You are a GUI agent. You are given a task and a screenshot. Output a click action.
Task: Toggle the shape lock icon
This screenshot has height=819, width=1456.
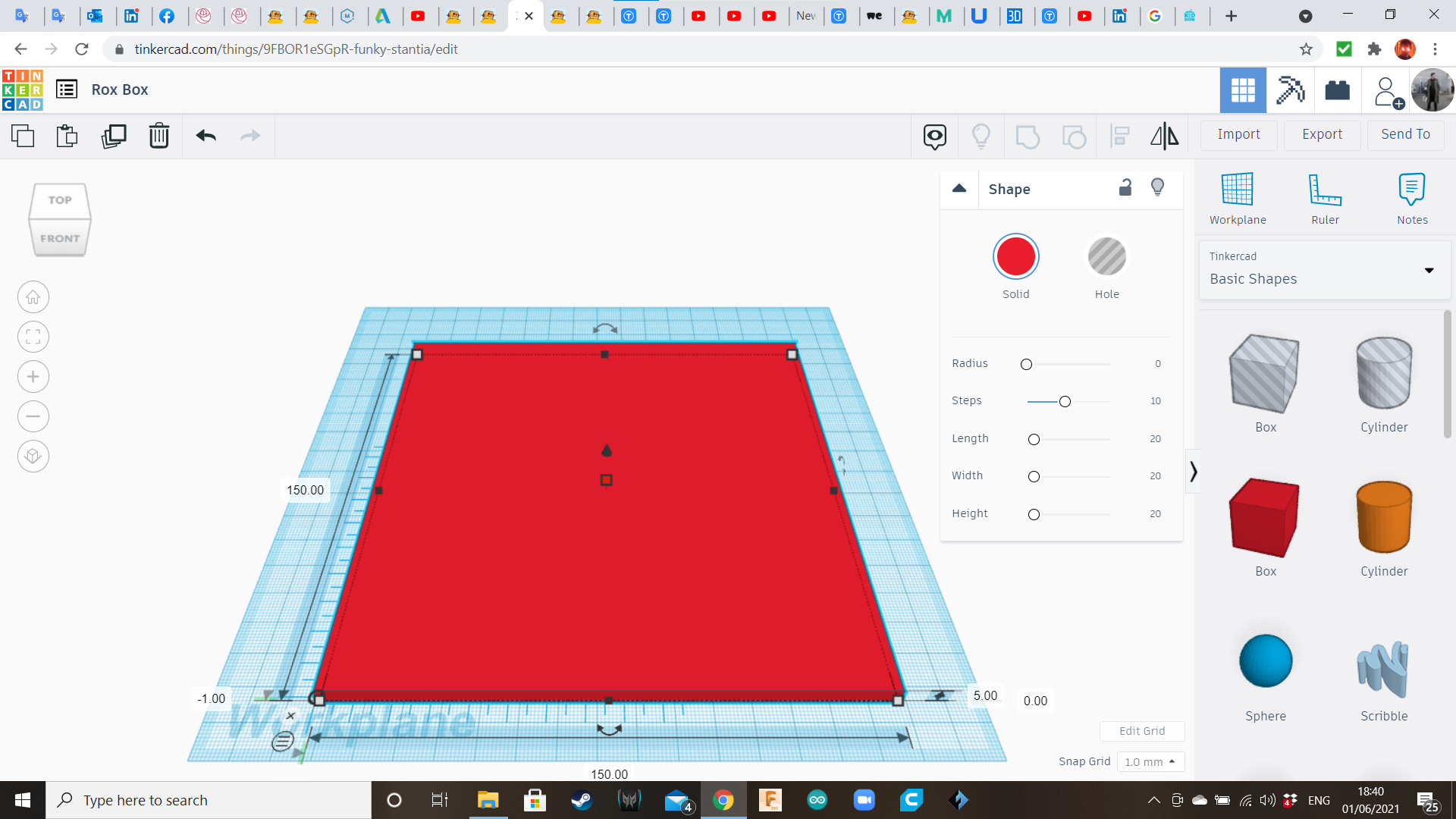point(1125,188)
